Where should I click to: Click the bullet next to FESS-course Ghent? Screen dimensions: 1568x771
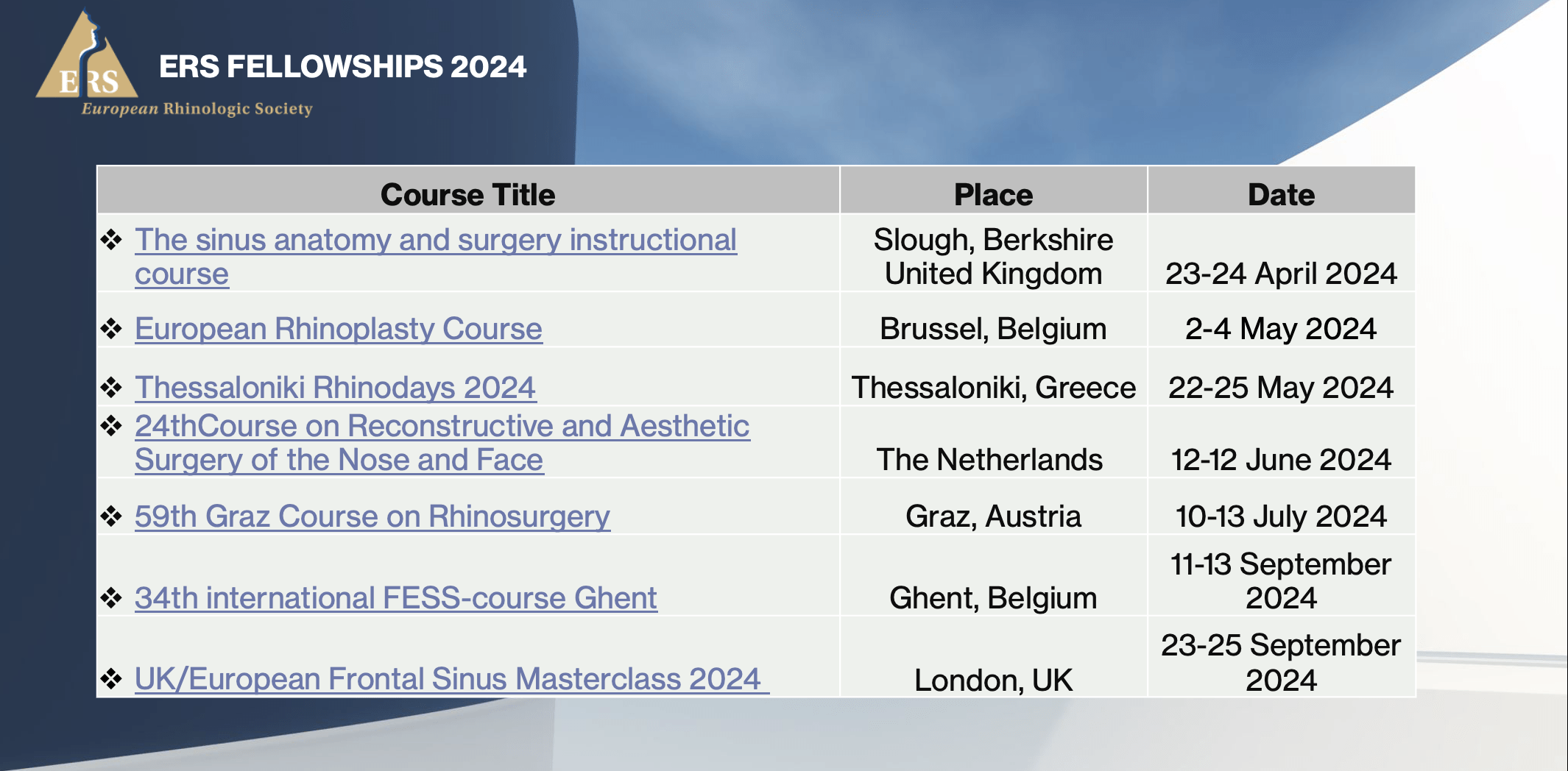tap(111, 598)
